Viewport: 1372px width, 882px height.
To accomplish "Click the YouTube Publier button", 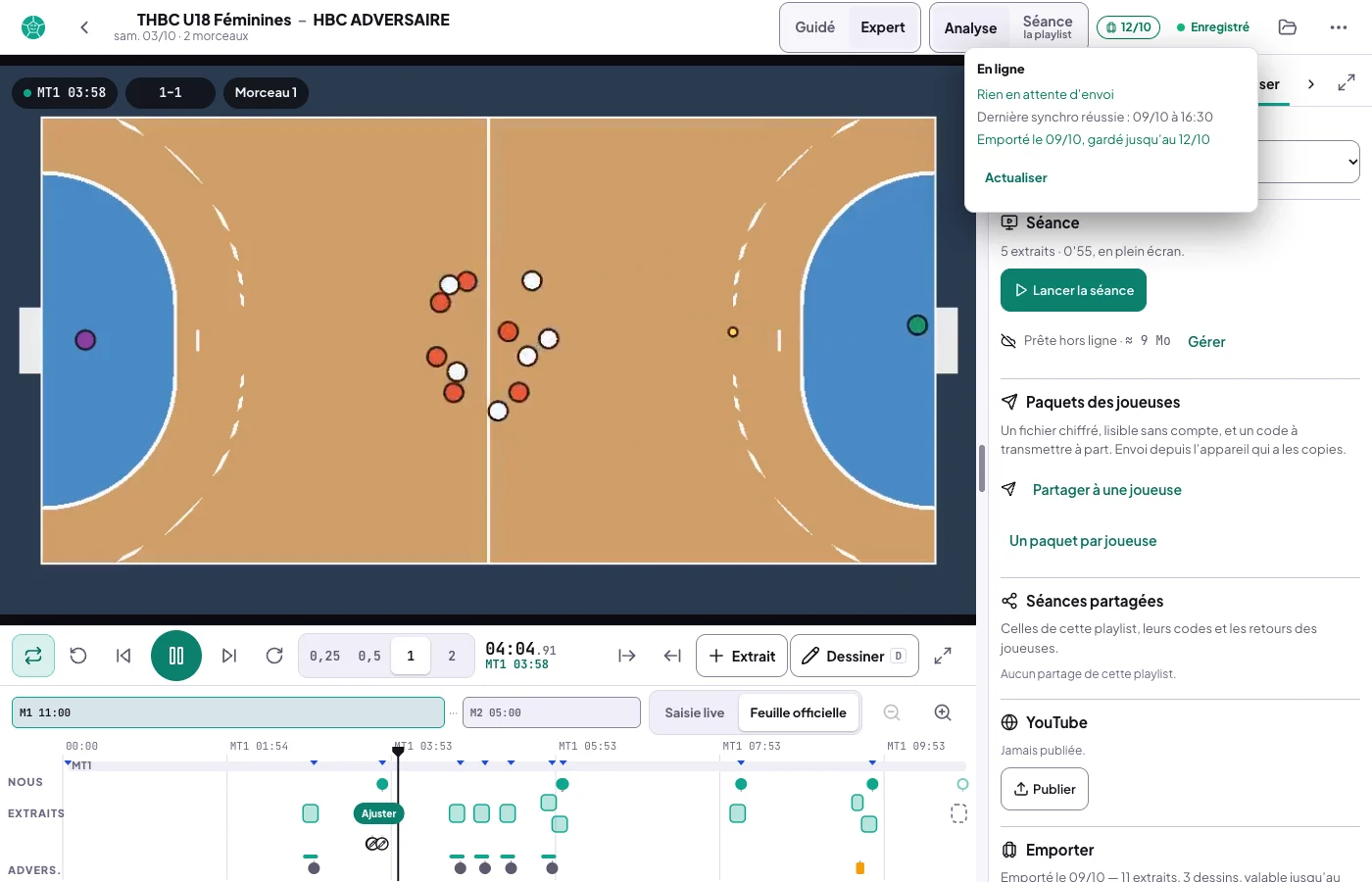I will (1045, 789).
